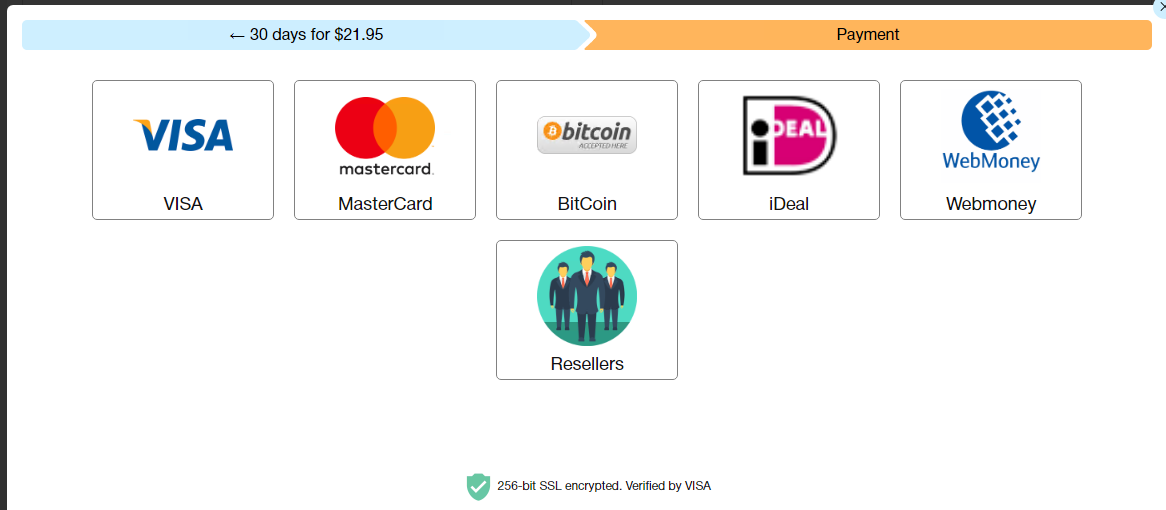
Task: Click the Resellers text label
Action: coord(587,364)
